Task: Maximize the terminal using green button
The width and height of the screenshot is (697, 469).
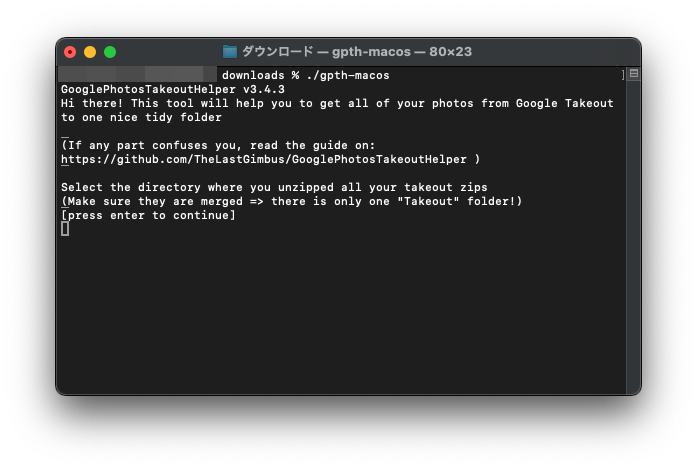Action: pos(110,52)
